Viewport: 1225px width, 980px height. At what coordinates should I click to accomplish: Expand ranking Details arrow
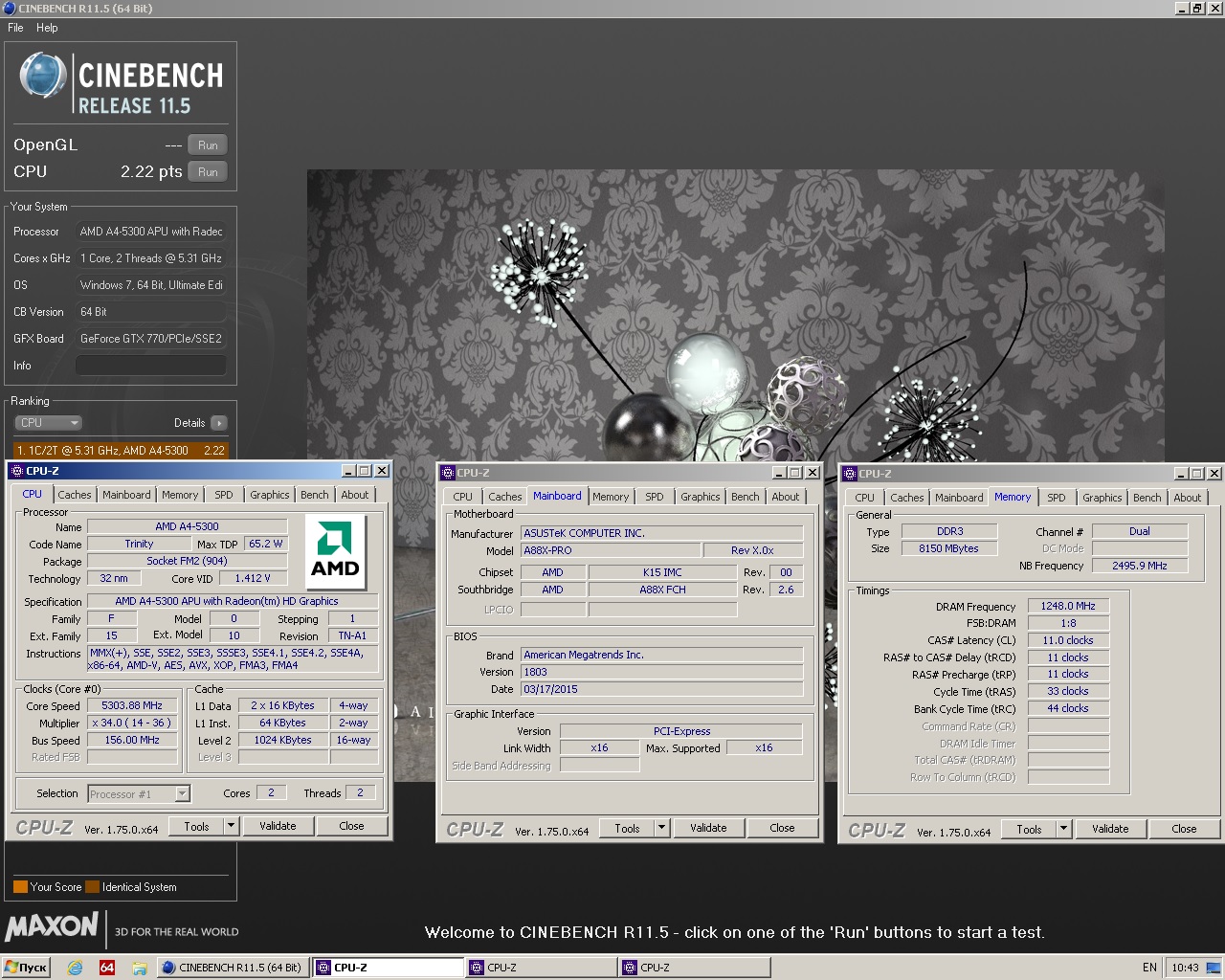tap(218, 423)
